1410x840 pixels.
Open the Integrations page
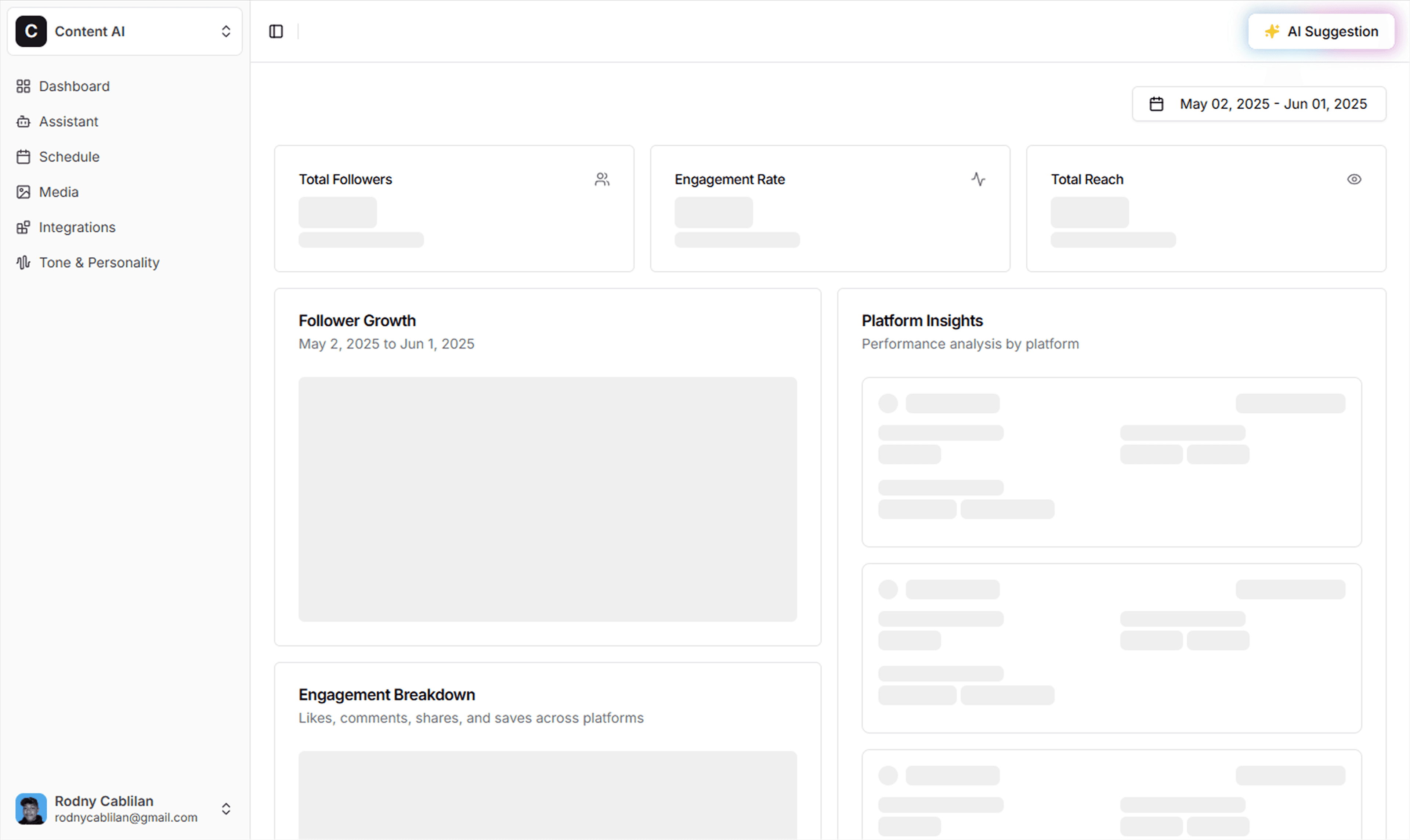pyautogui.click(x=124, y=228)
